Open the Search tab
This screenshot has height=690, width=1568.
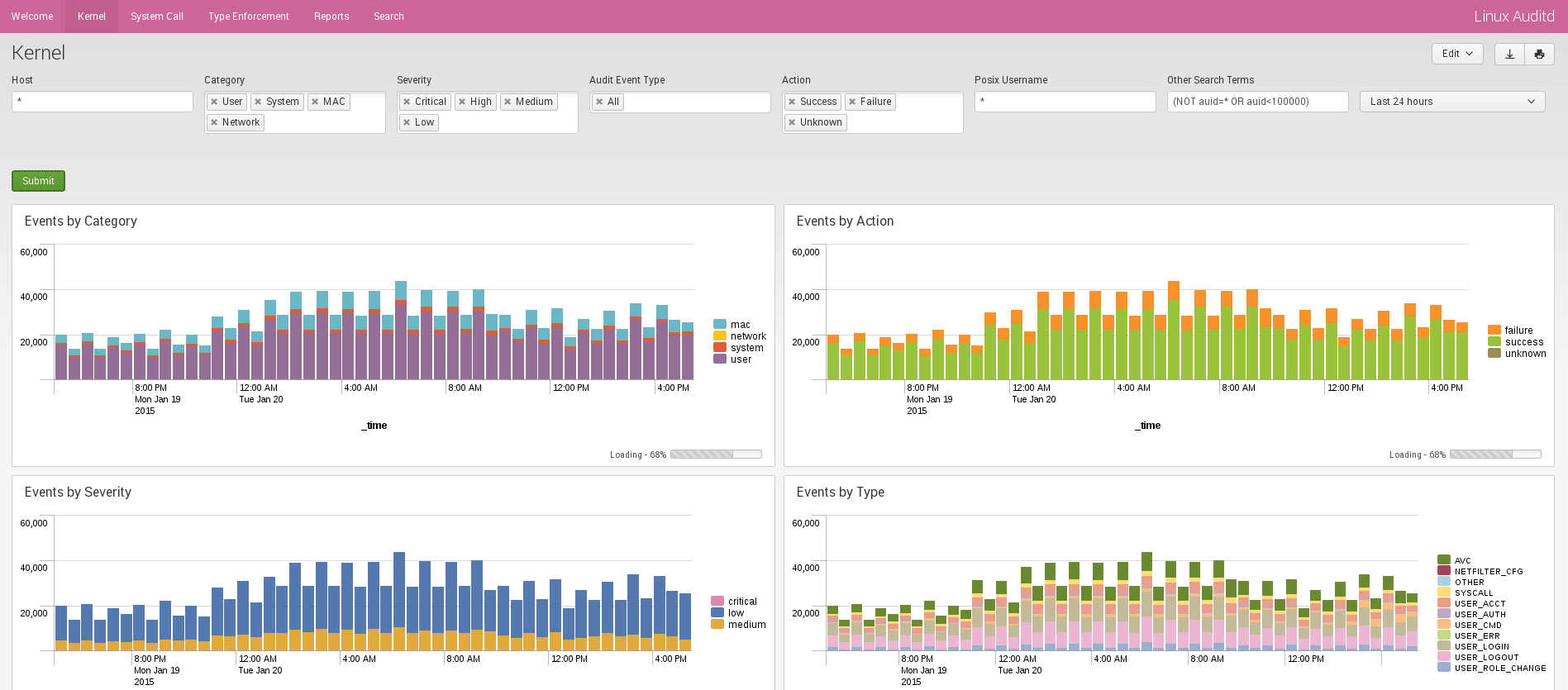tap(388, 17)
